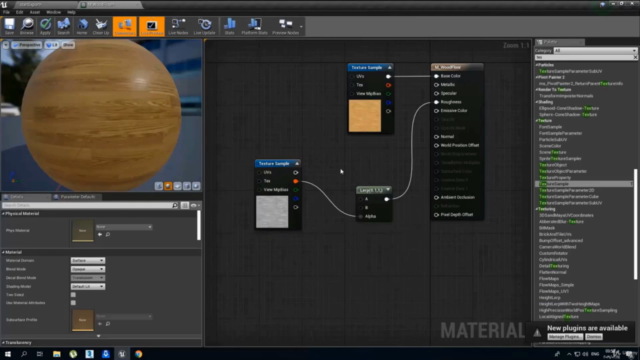Open the Blend Mode dropdown
The width and height of the screenshot is (640, 360).
88,269
